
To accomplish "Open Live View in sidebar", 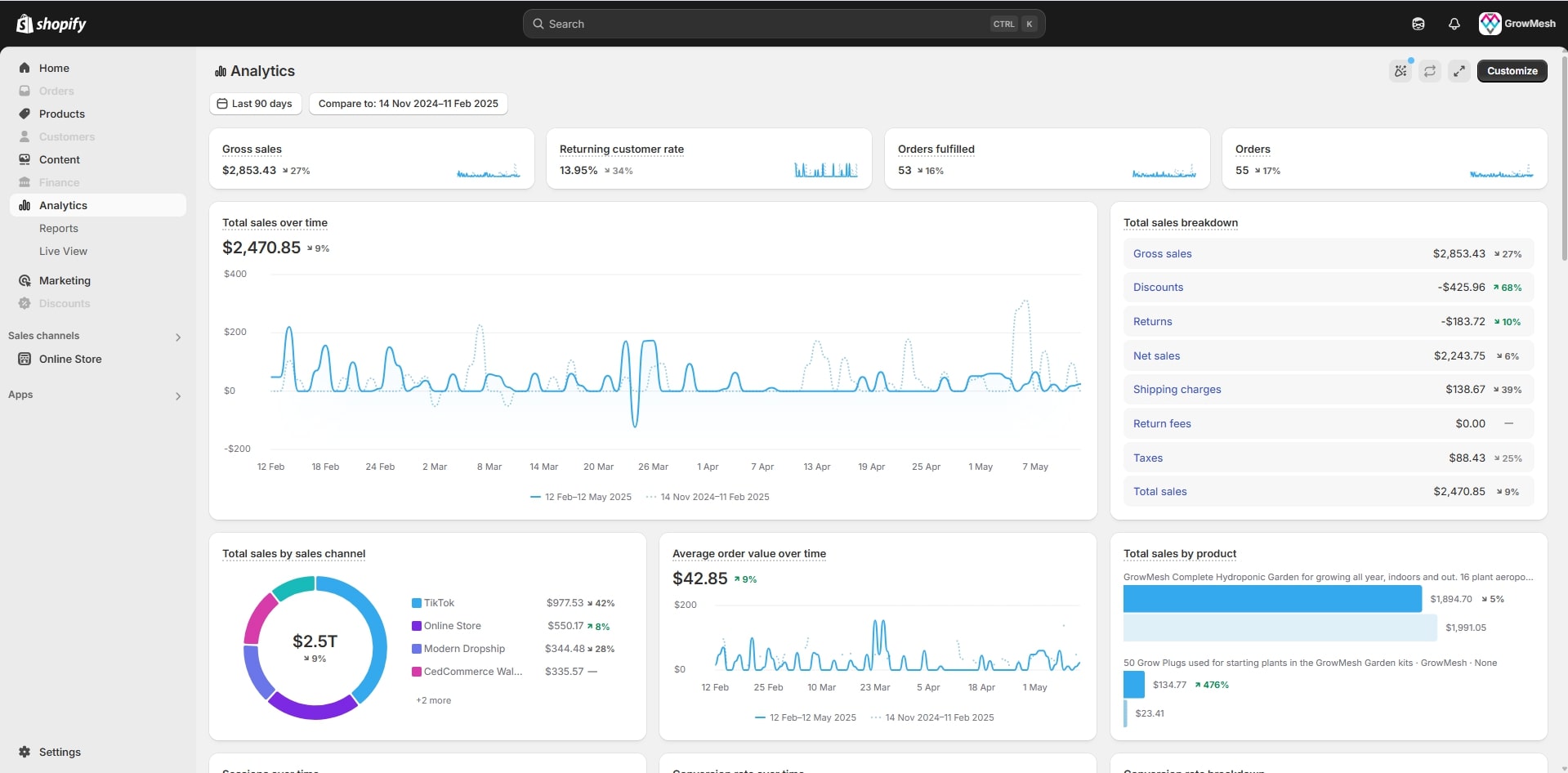I will click(x=63, y=251).
